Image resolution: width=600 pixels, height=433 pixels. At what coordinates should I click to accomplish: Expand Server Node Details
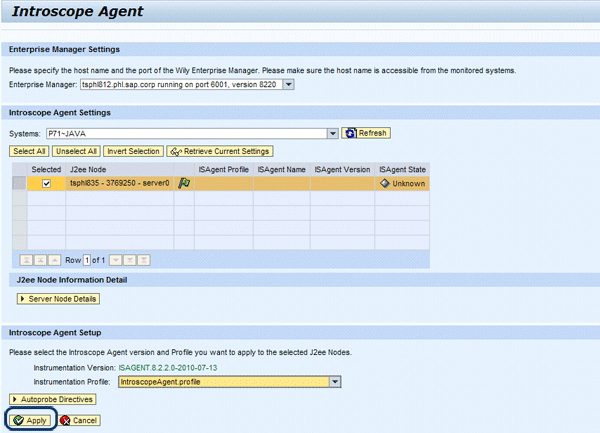click(x=58, y=299)
